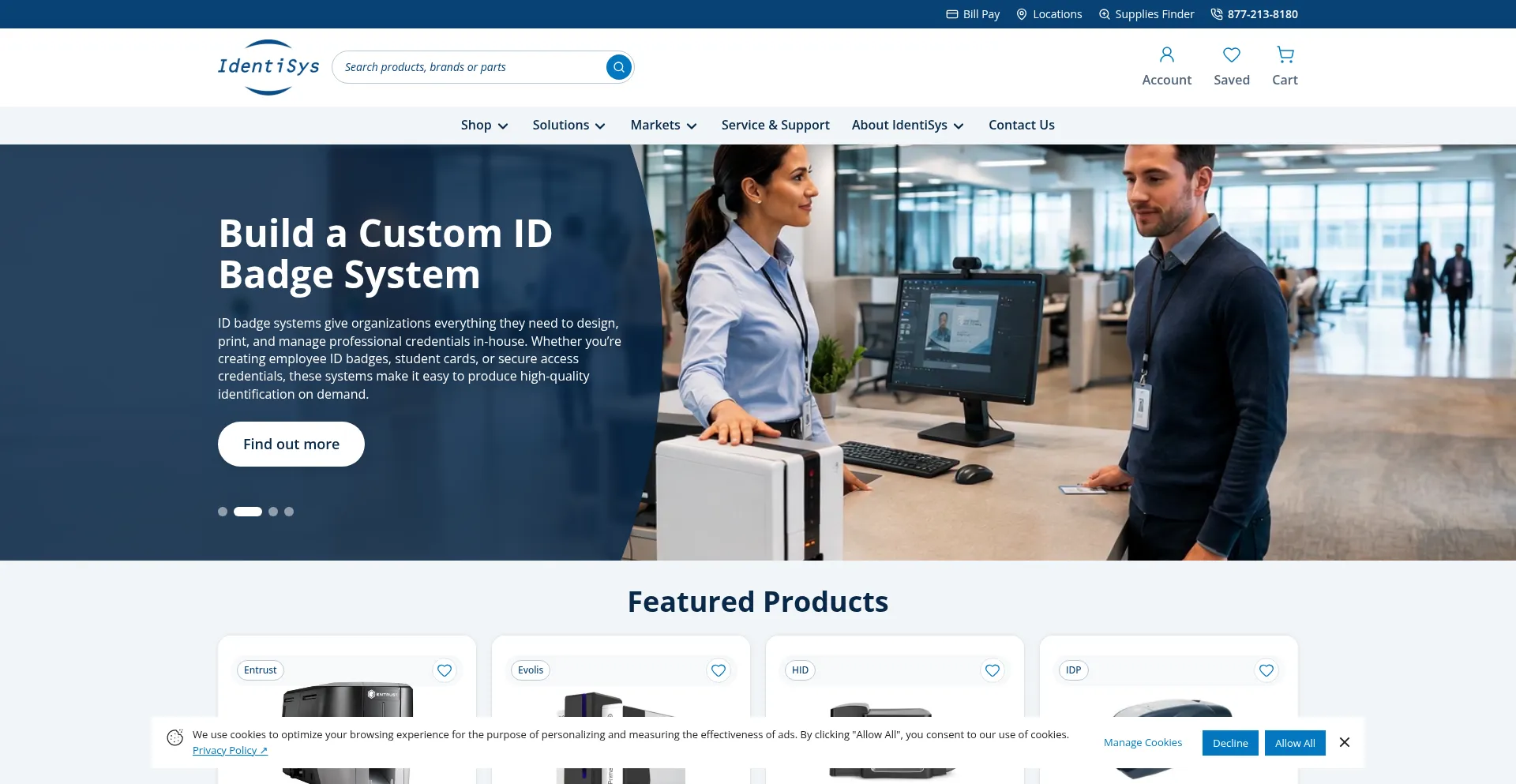This screenshot has width=1516, height=784.
Task: Click the Entrust brand tag
Action: (261, 670)
